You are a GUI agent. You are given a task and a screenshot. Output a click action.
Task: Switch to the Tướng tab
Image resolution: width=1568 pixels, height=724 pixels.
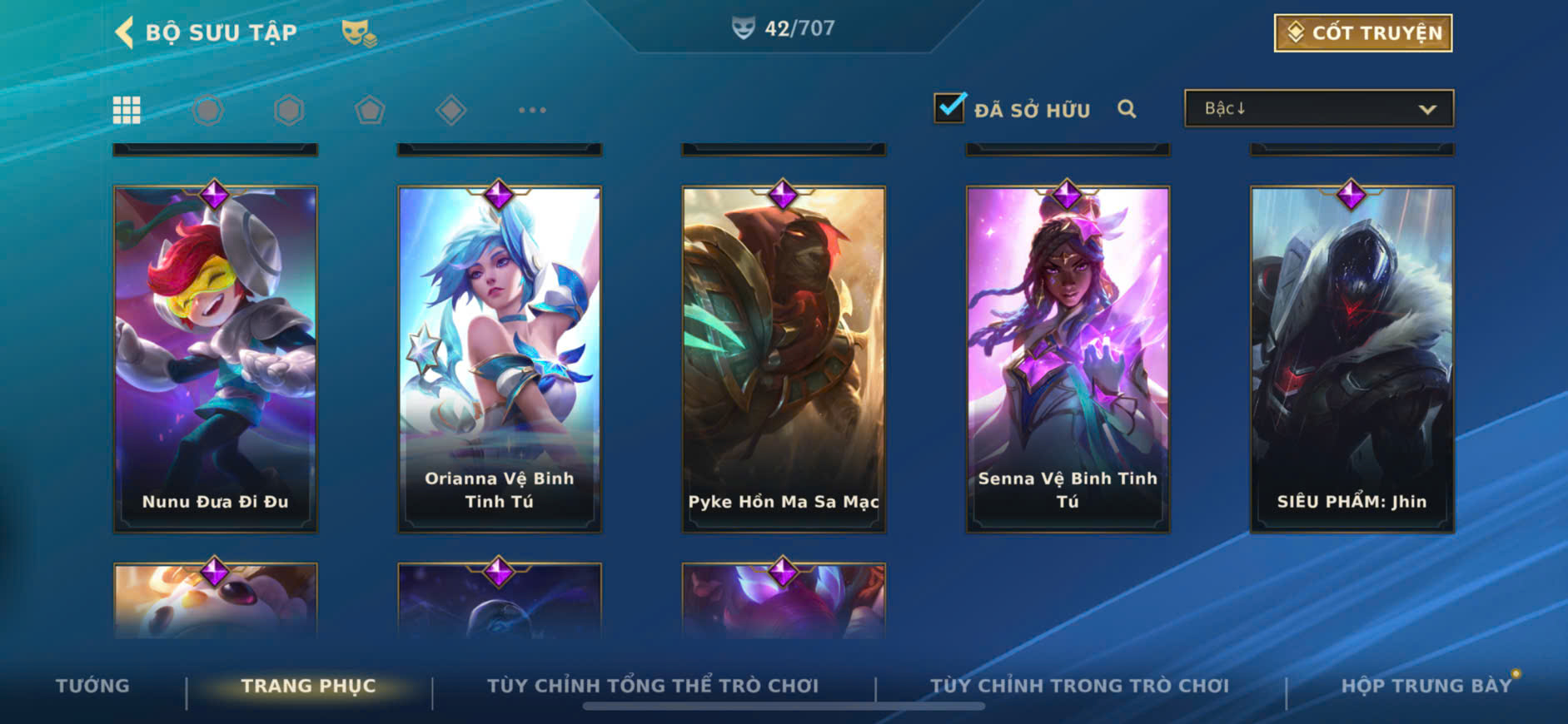(x=92, y=686)
